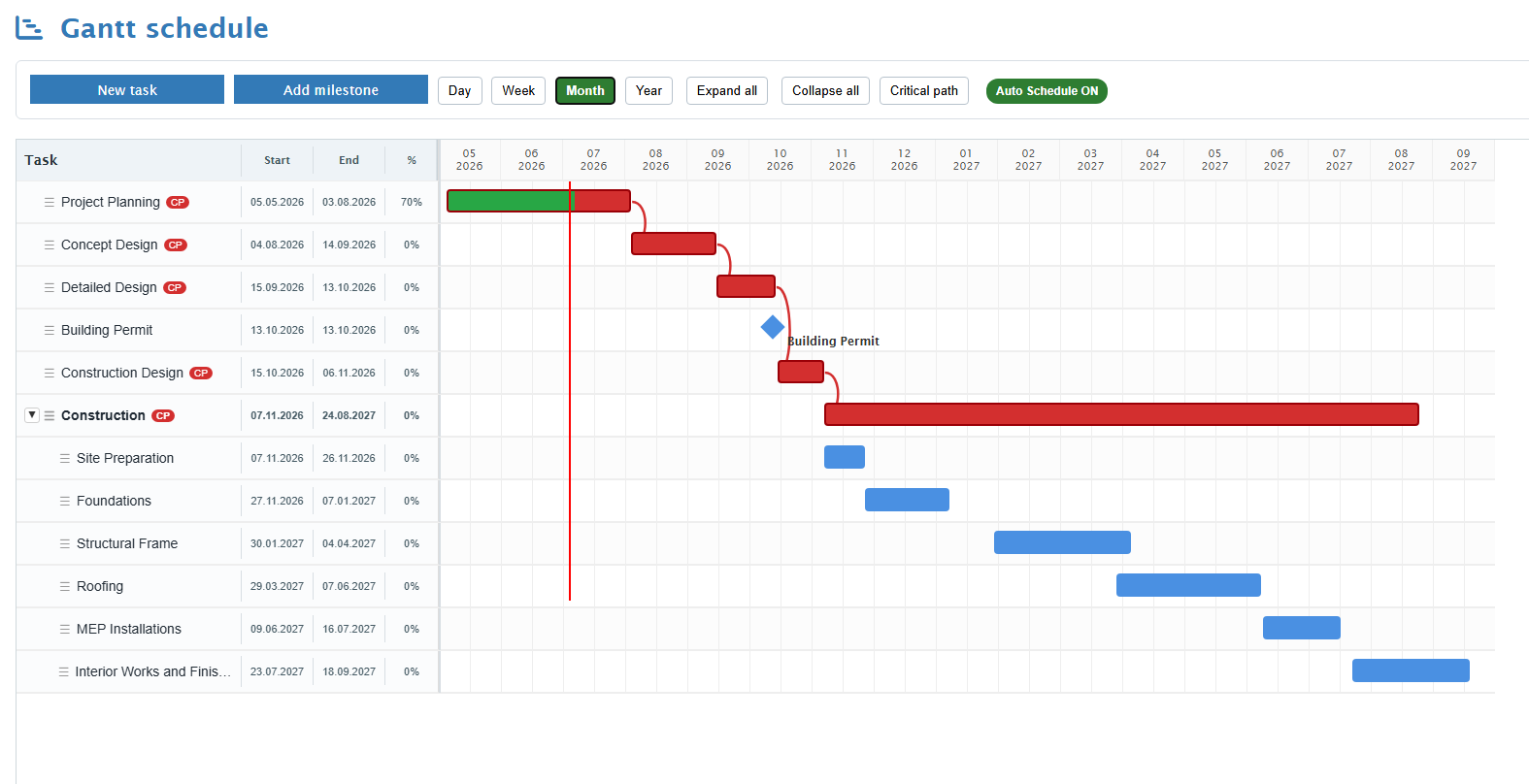Image resolution: width=1529 pixels, height=784 pixels.
Task: Click drag handle icon for Project Planning
Action: click(50, 202)
